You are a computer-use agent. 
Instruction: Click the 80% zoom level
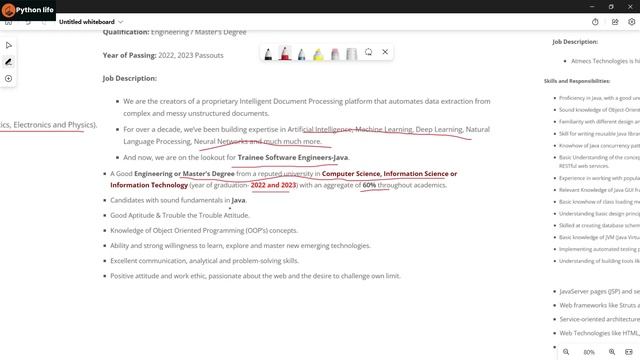[x=589, y=352]
